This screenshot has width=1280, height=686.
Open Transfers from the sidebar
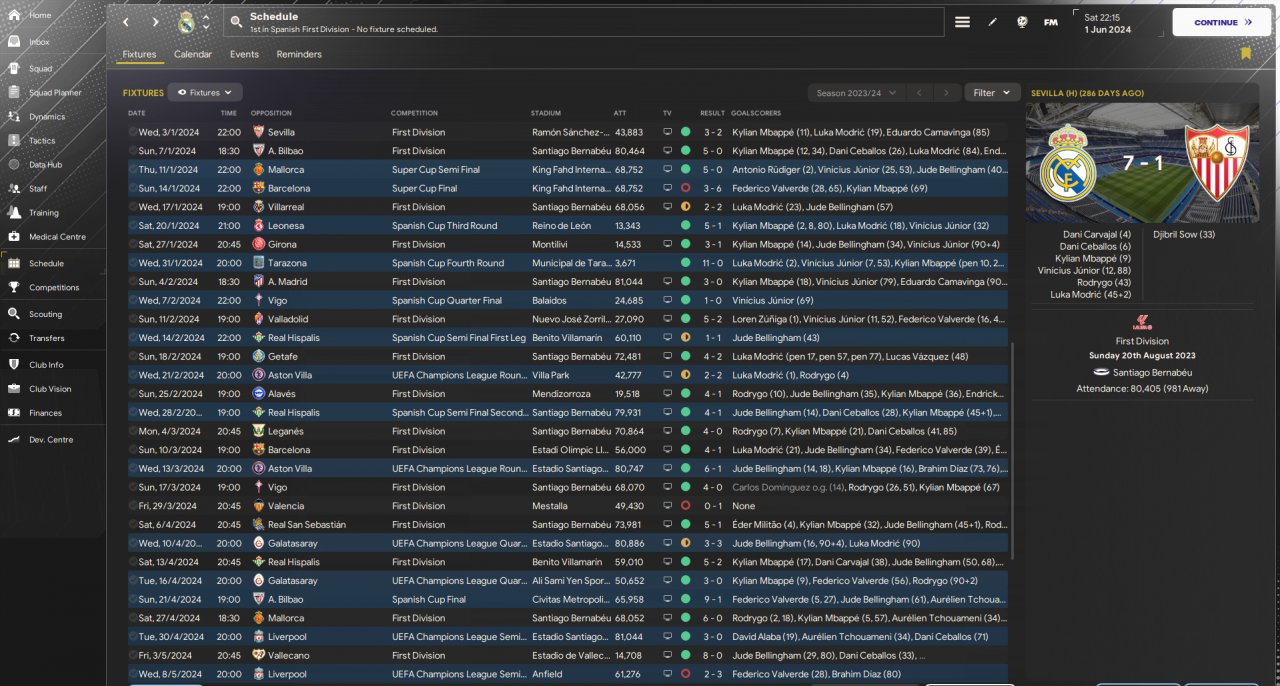click(x=46, y=338)
